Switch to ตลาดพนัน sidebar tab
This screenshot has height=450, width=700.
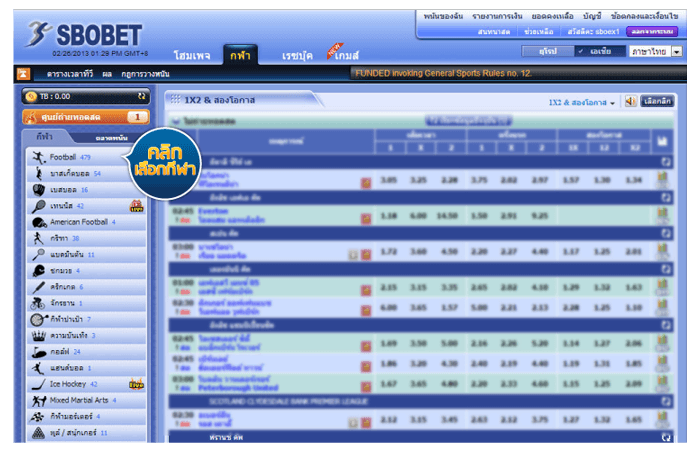pos(112,138)
